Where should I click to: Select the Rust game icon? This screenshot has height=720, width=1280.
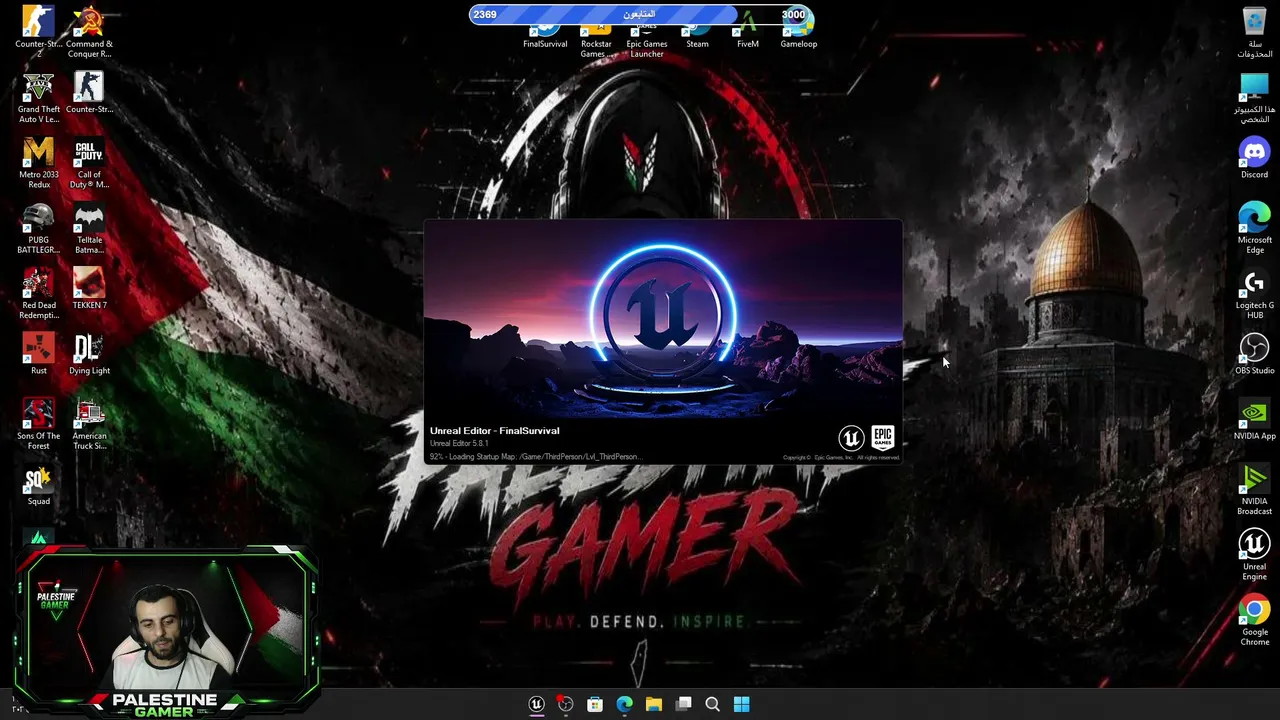(x=39, y=353)
